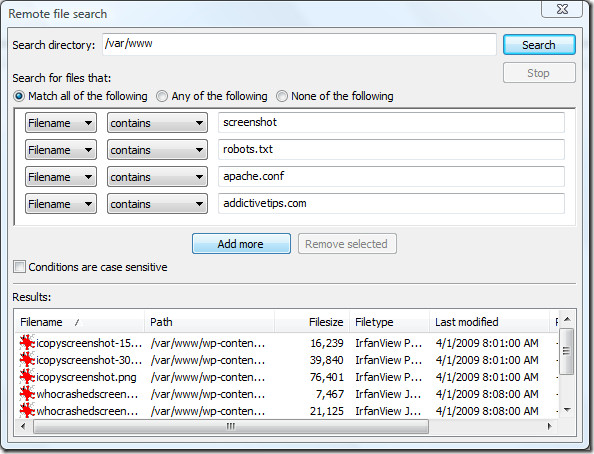Click the results list scroll-up arrow
The image size is (594, 454).
[x=567, y=319]
